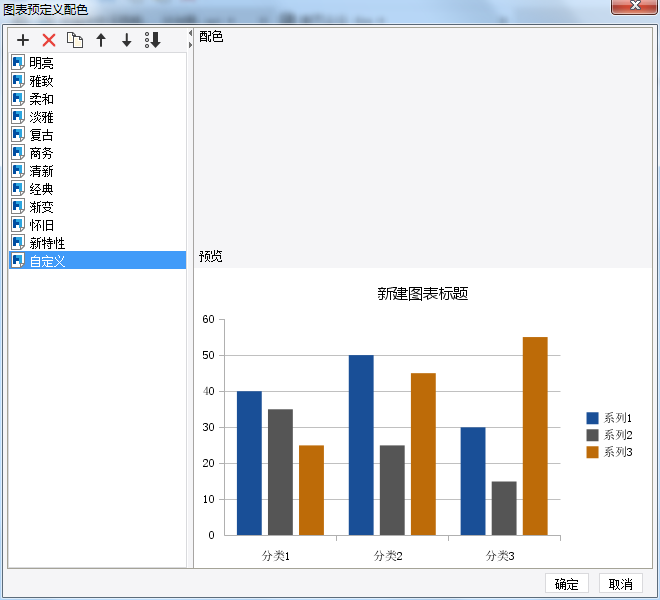Viewport: 660px width, 600px height.
Task: Select the 渐变 color scheme
Action: click(x=98, y=207)
